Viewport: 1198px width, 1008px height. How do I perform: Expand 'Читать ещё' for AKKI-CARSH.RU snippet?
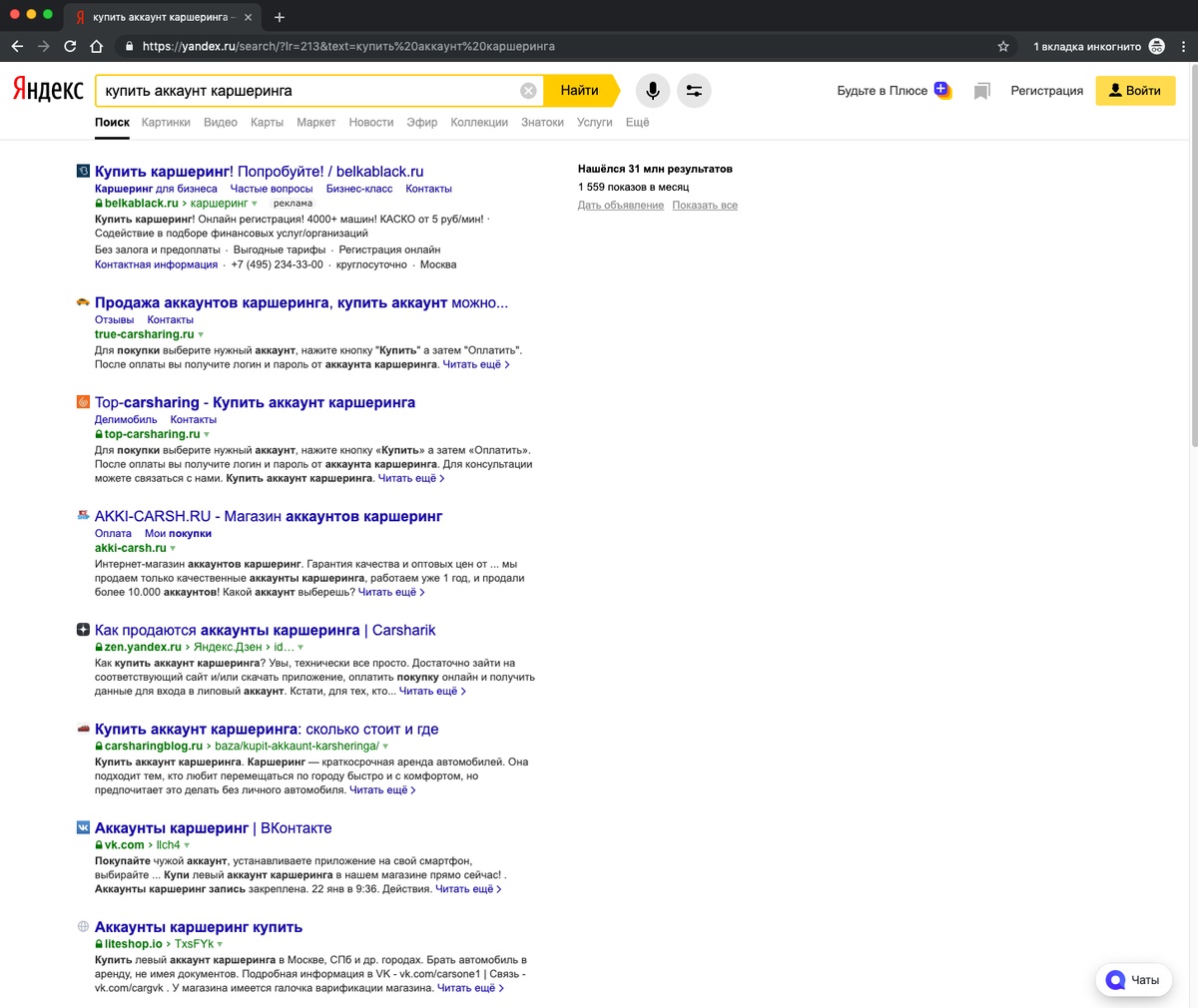[x=391, y=592]
